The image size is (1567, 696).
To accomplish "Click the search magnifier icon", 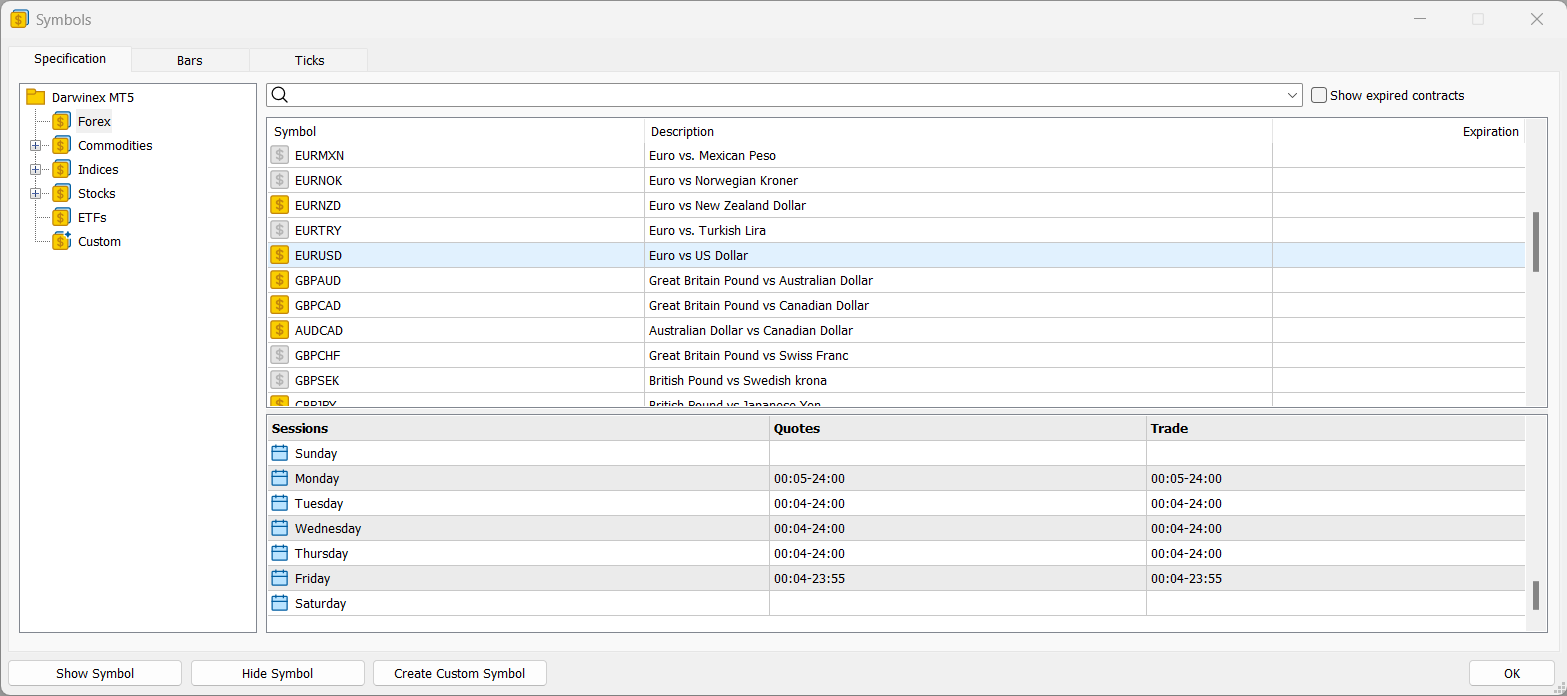I will pyautogui.click(x=280, y=94).
